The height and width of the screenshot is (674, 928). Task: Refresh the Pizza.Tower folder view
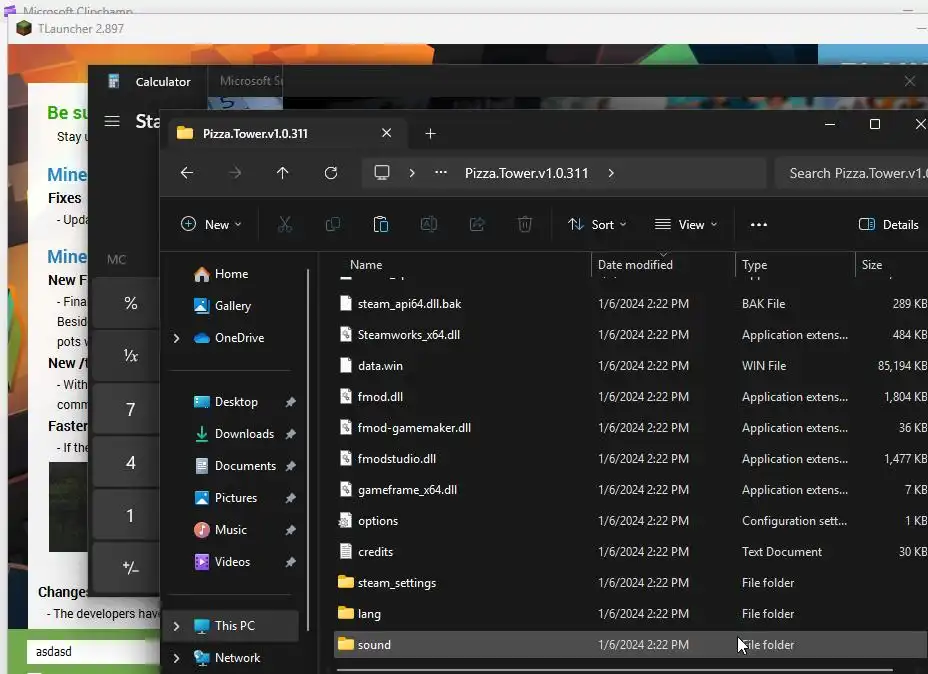pos(331,173)
